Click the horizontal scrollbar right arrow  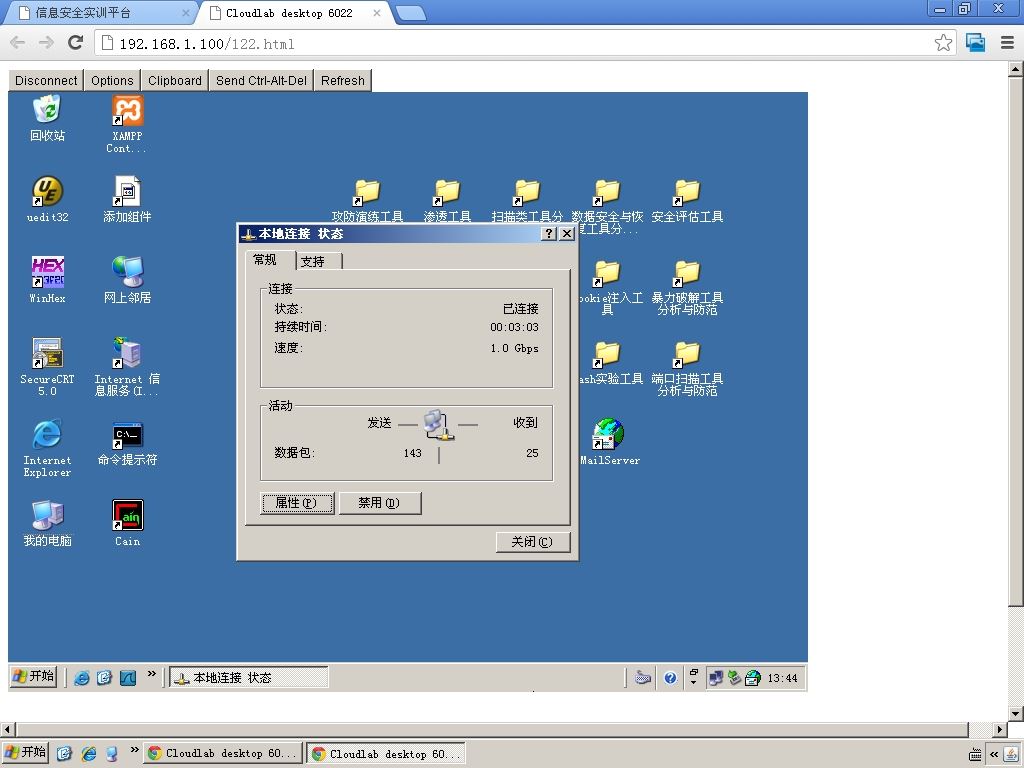tap(1000, 729)
